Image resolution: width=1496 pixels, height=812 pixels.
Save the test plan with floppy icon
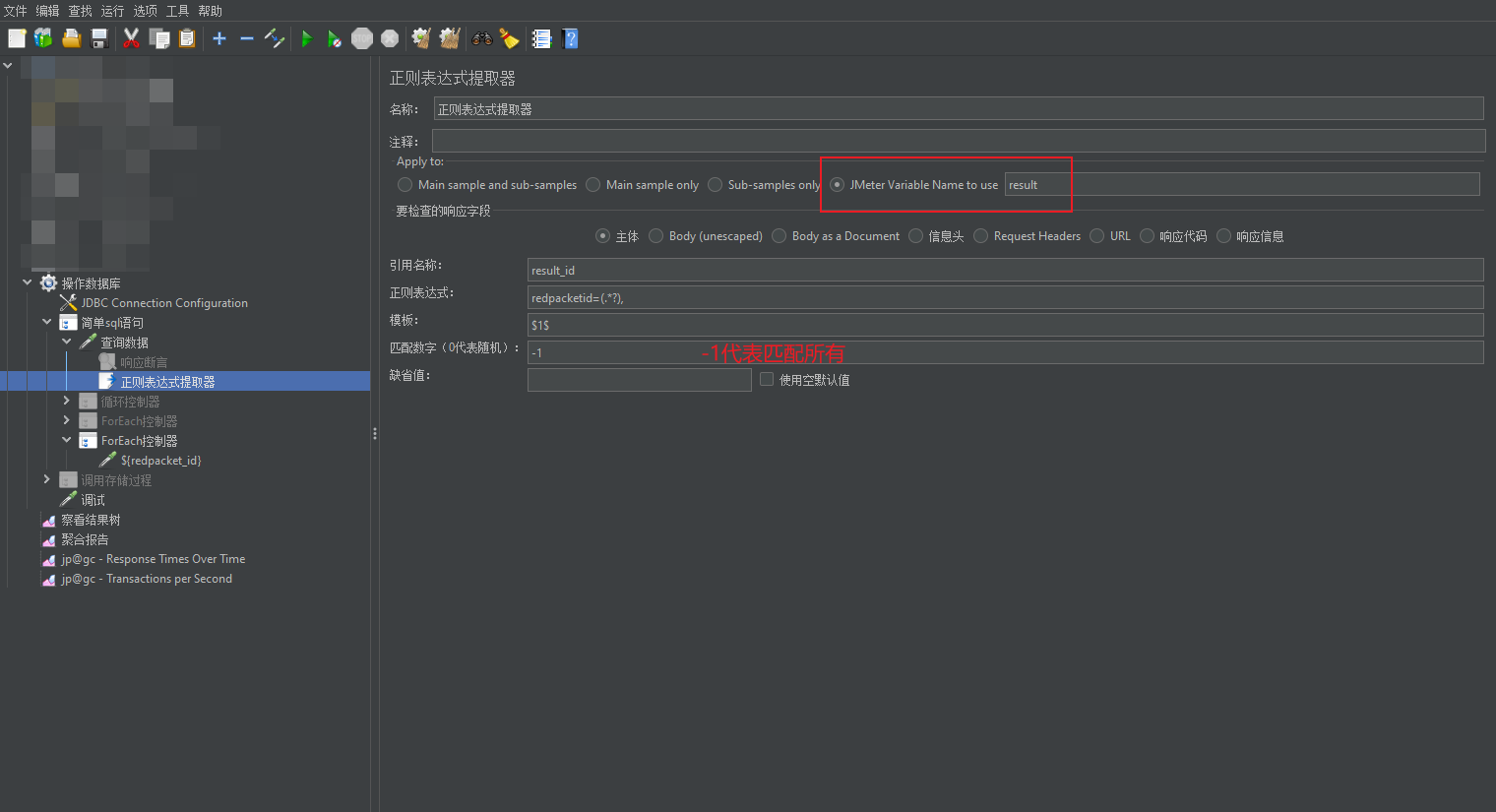tap(98, 38)
